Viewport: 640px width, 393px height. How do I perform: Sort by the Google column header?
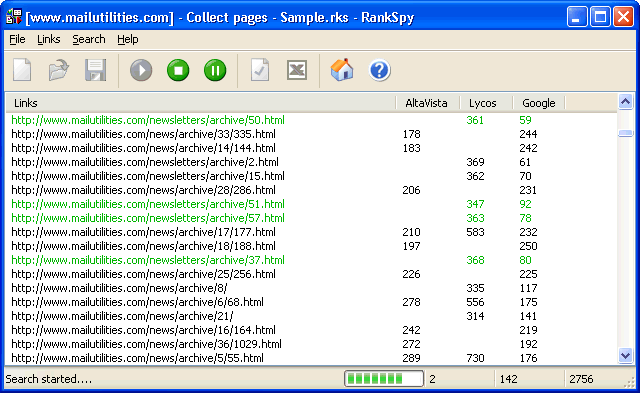539,103
